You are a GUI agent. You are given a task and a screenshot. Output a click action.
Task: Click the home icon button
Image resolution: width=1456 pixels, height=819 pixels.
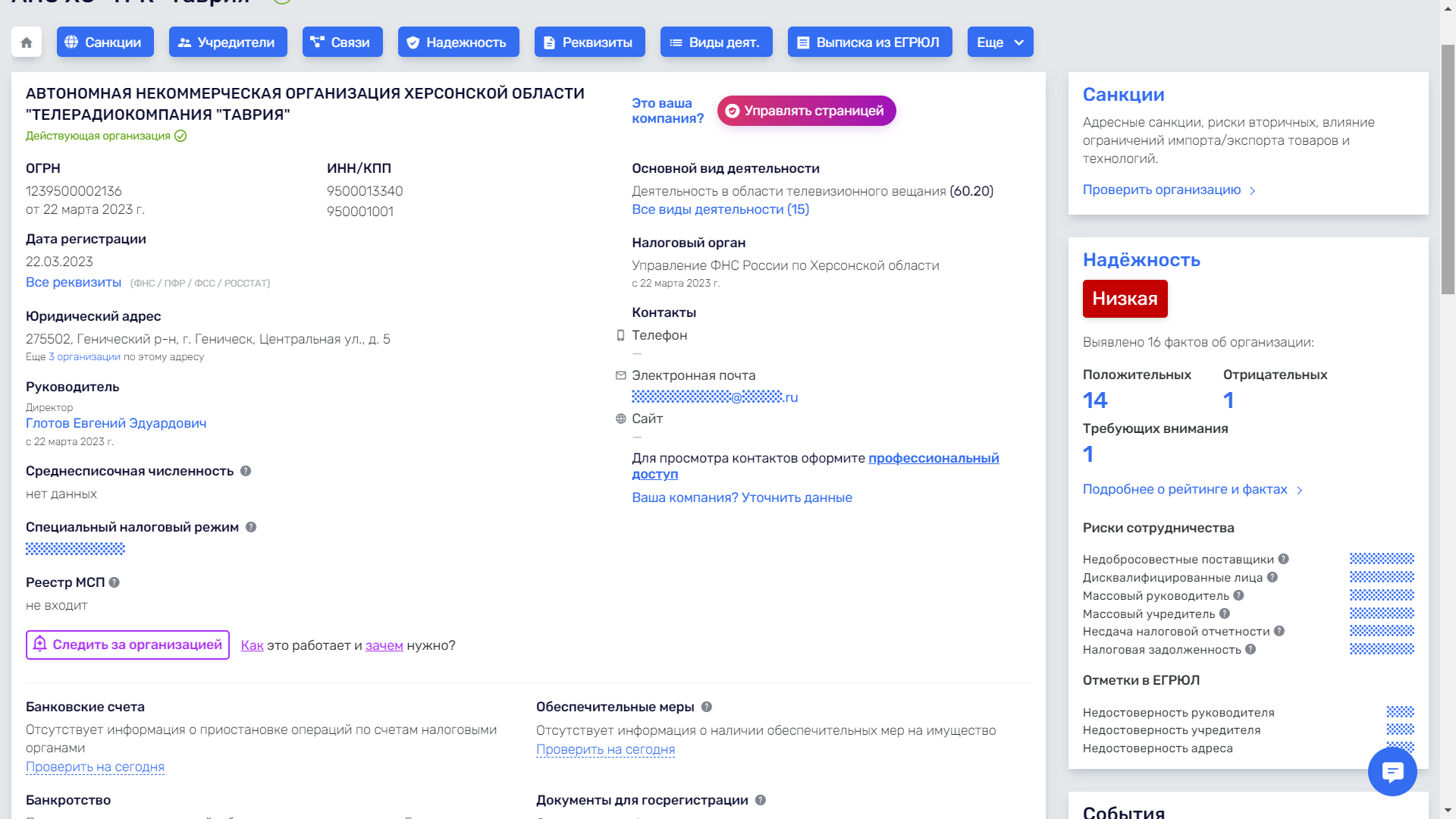[27, 42]
